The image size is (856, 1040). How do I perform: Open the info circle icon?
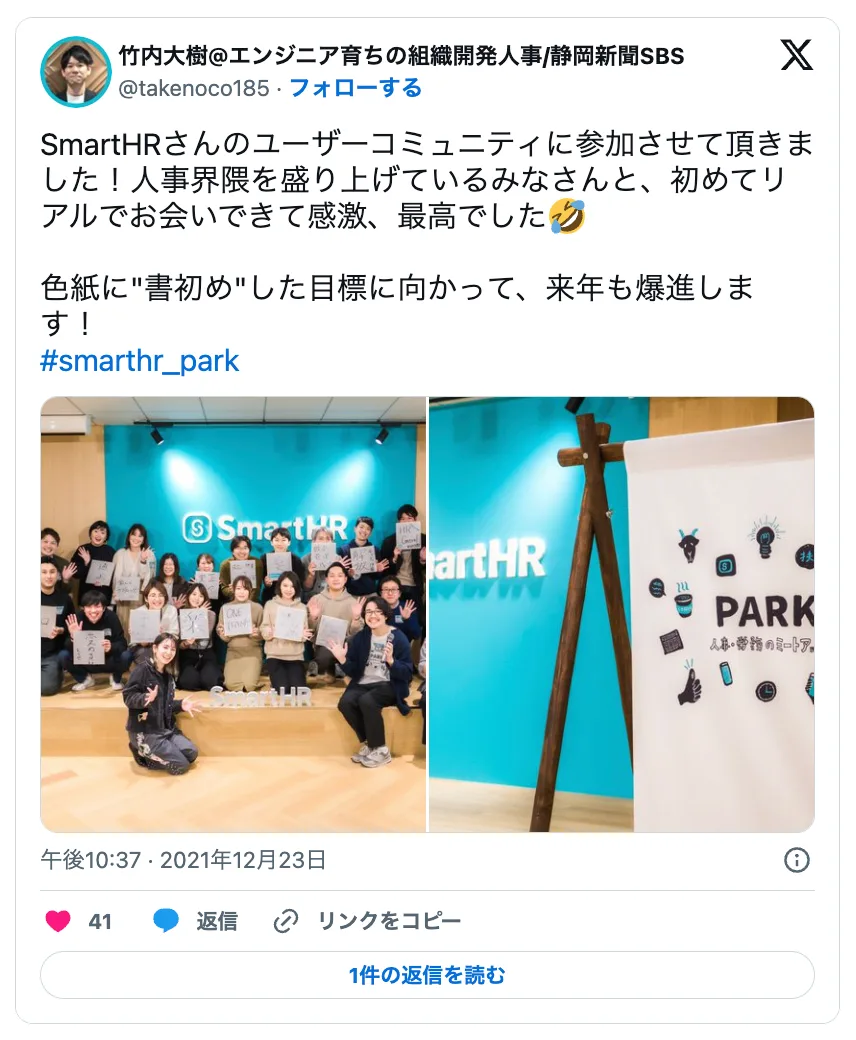(796, 860)
